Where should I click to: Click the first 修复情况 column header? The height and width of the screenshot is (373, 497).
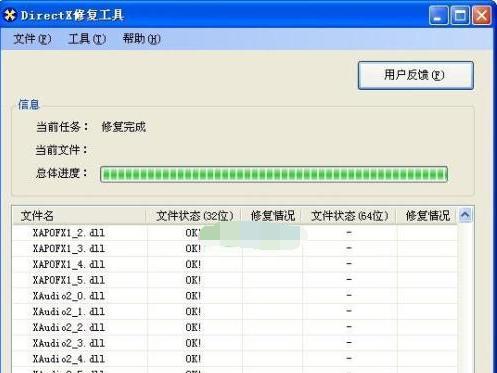(272, 216)
